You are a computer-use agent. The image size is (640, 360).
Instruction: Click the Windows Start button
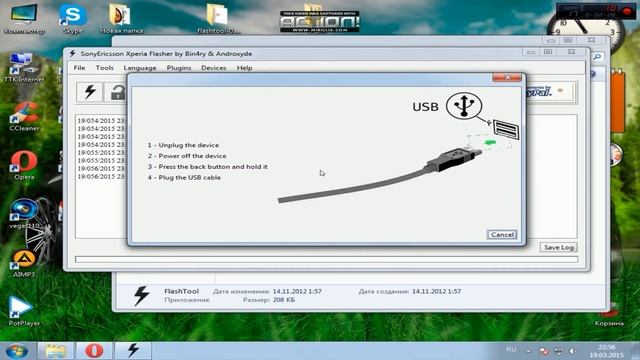pos(17,351)
